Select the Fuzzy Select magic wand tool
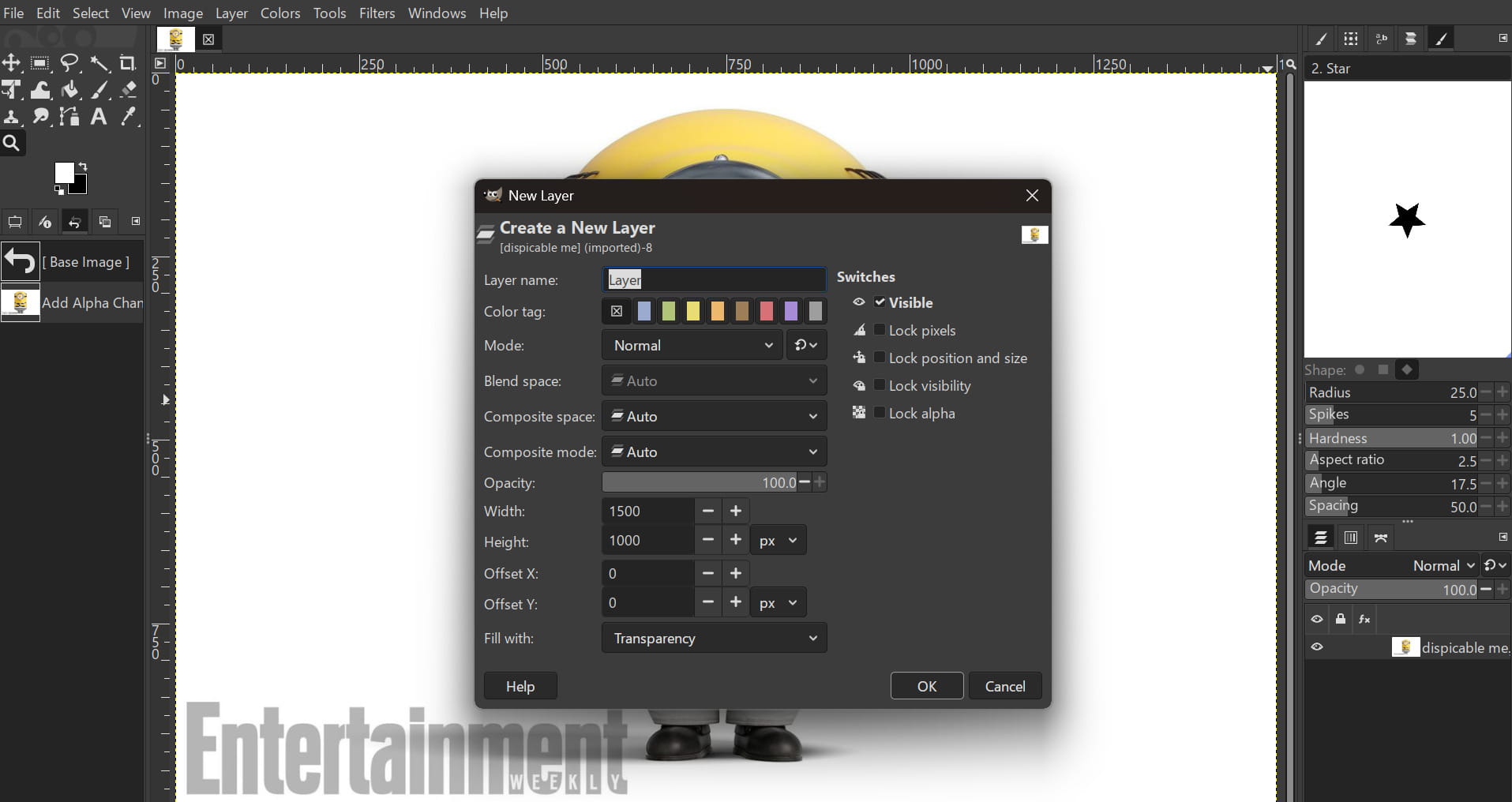The width and height of the screenshot is (1512, 802). (99, 63)
